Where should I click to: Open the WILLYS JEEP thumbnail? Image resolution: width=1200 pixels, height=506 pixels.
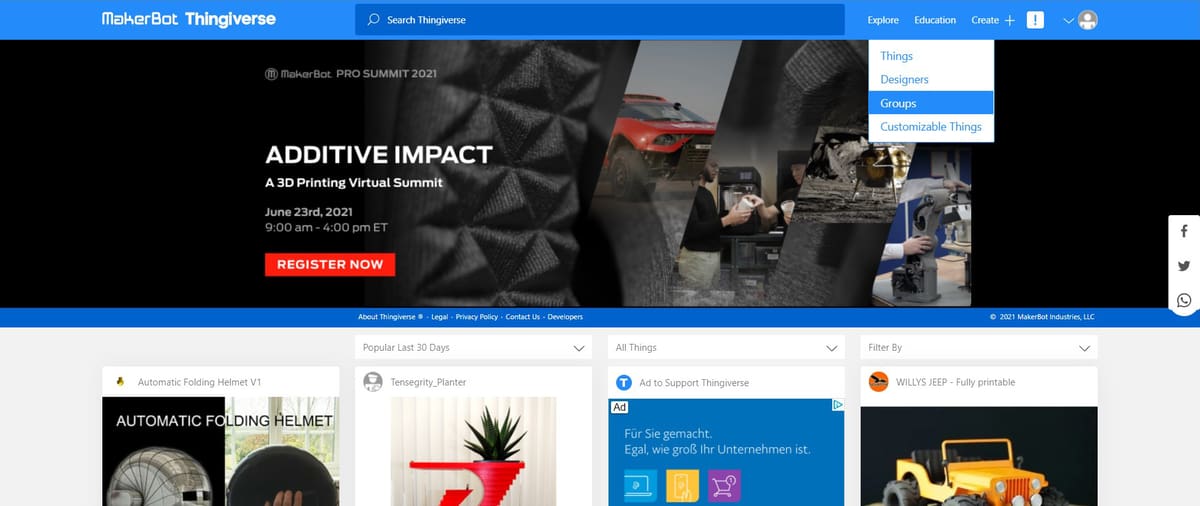979,455
